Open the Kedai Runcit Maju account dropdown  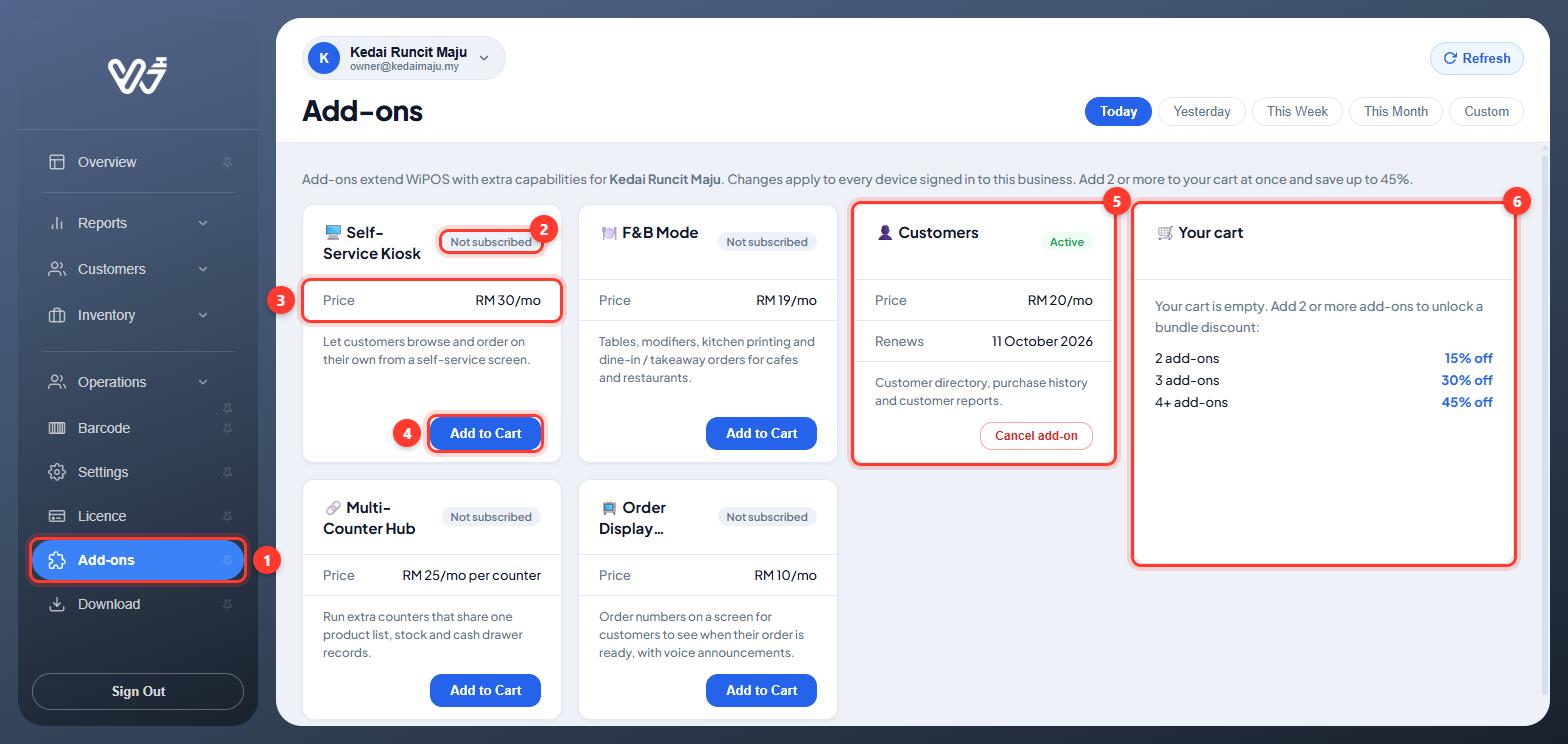404,58
